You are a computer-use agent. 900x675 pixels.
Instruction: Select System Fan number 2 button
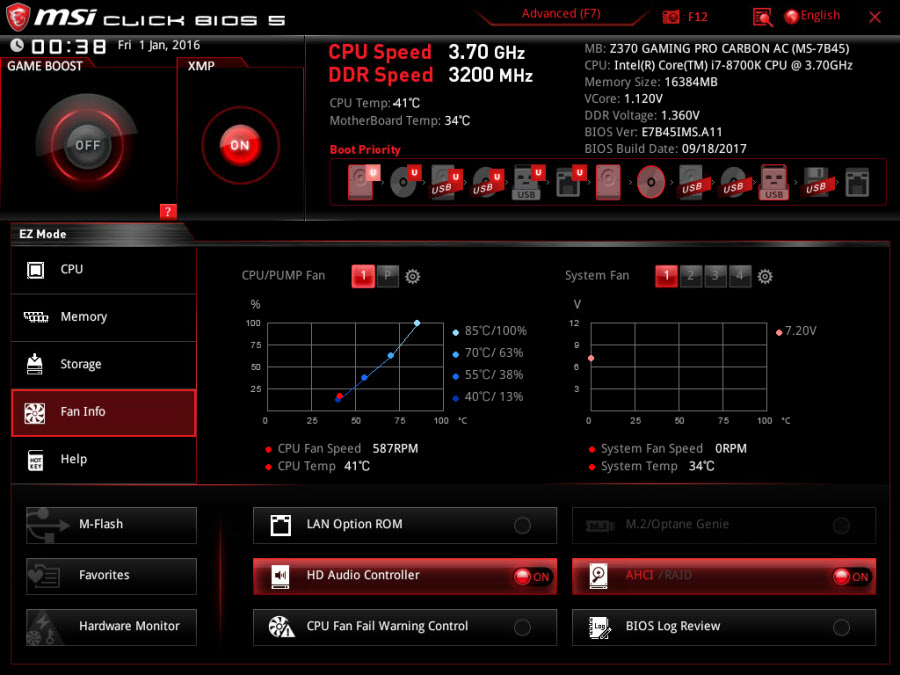pyautogui.click(x=691, y=277)
